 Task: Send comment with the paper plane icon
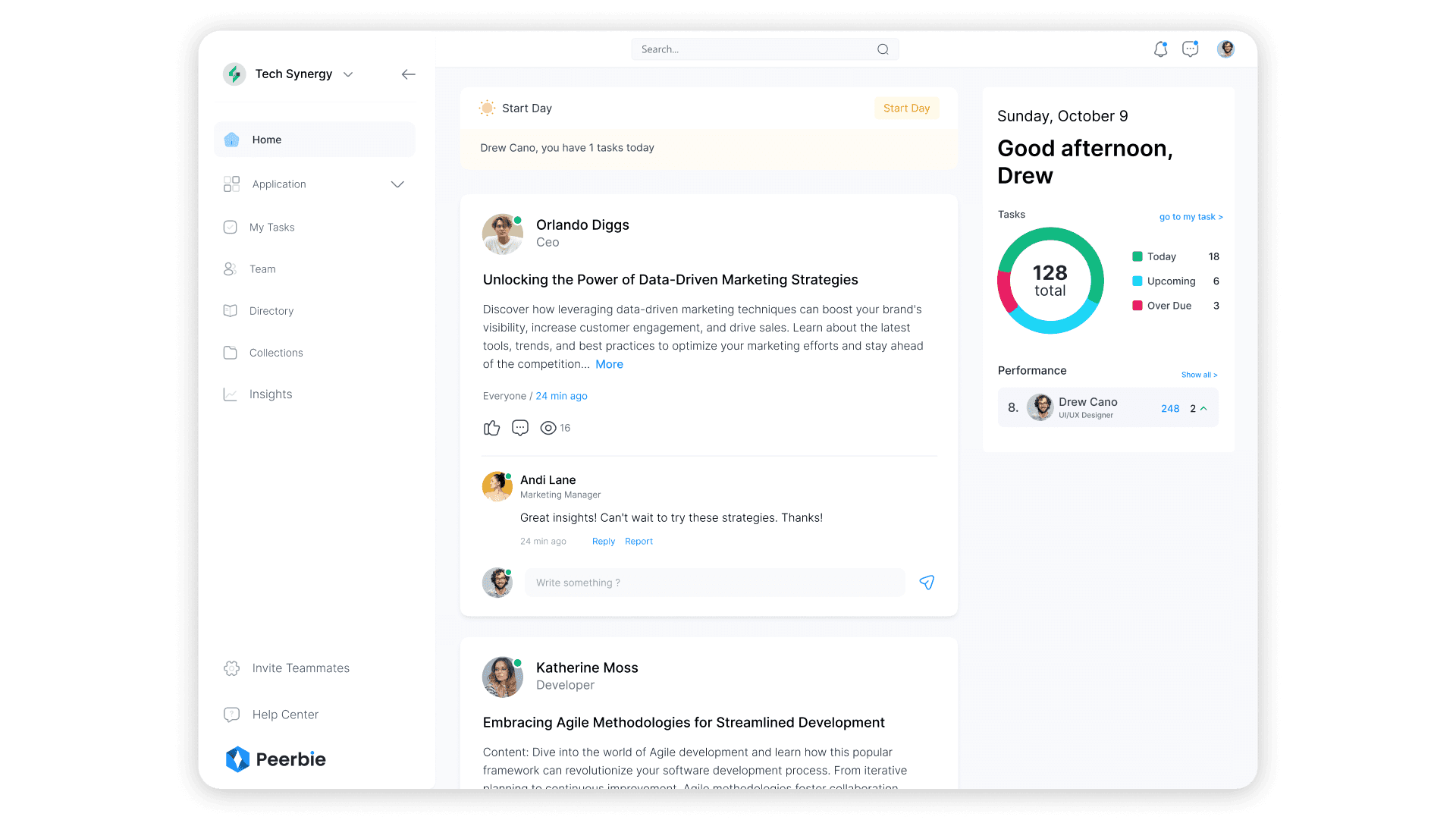point(927,583)
